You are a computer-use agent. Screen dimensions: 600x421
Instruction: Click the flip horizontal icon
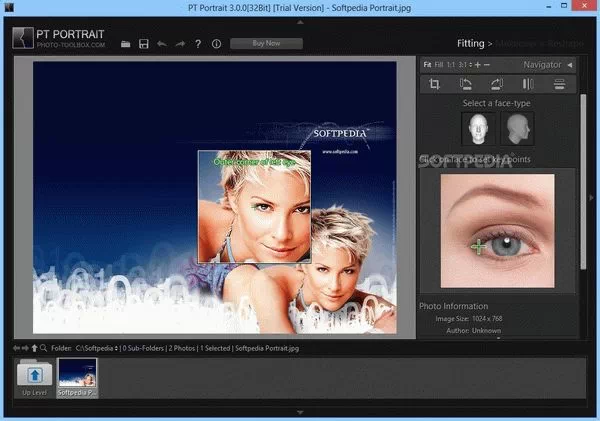click(528, 84)
